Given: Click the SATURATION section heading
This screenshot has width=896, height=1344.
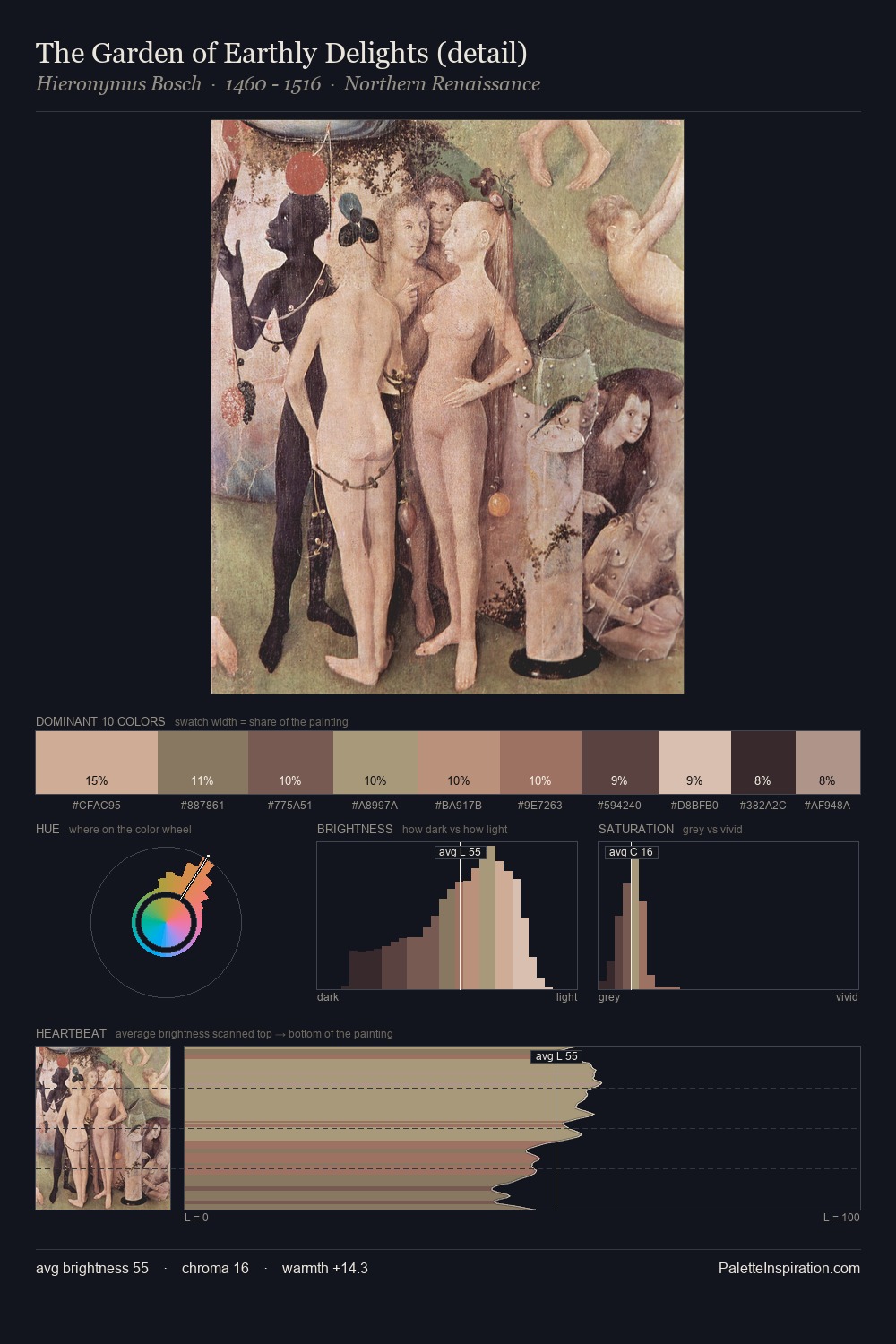Looking at the screenshot, I should click(636, 829).
